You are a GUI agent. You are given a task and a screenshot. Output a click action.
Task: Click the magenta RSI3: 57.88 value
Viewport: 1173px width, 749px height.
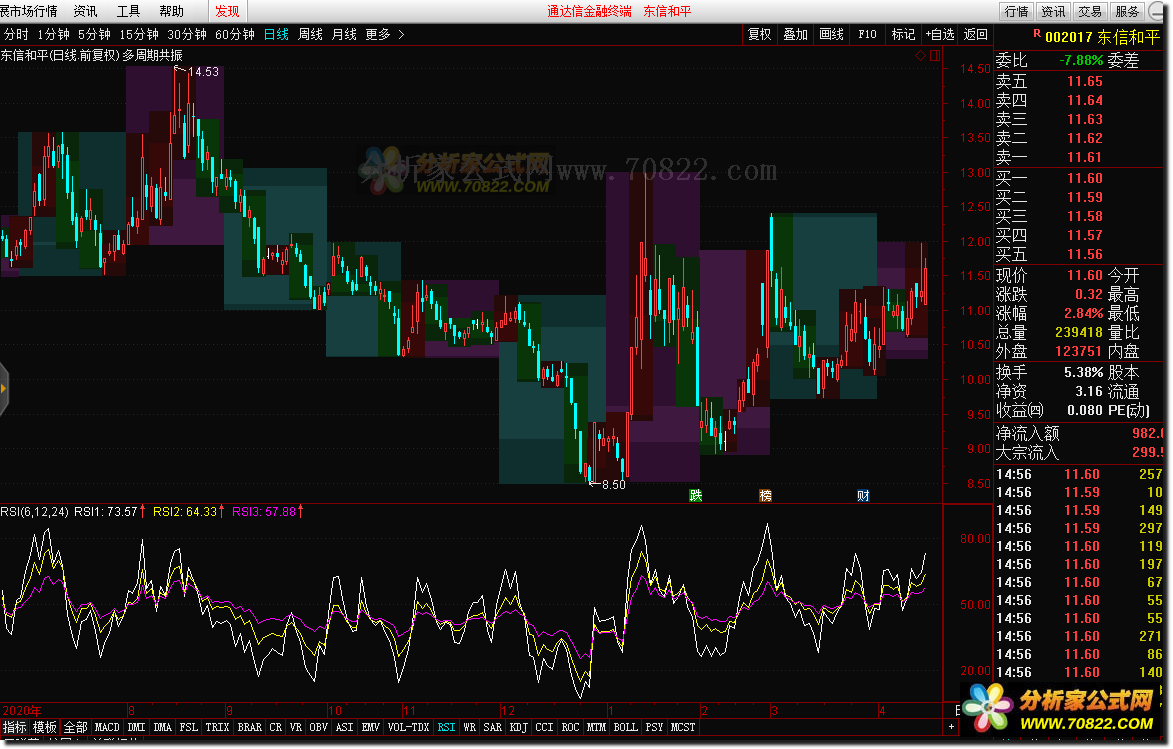click(x=264, y=512)
